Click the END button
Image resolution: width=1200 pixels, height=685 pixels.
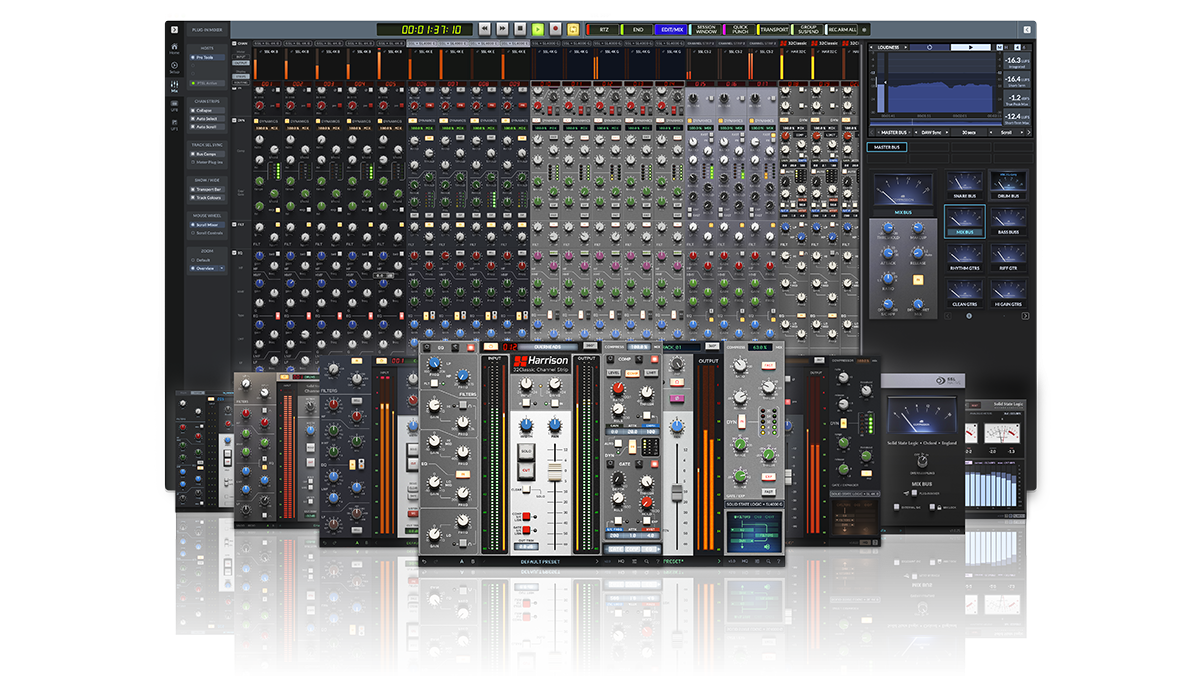click(637, 30)
